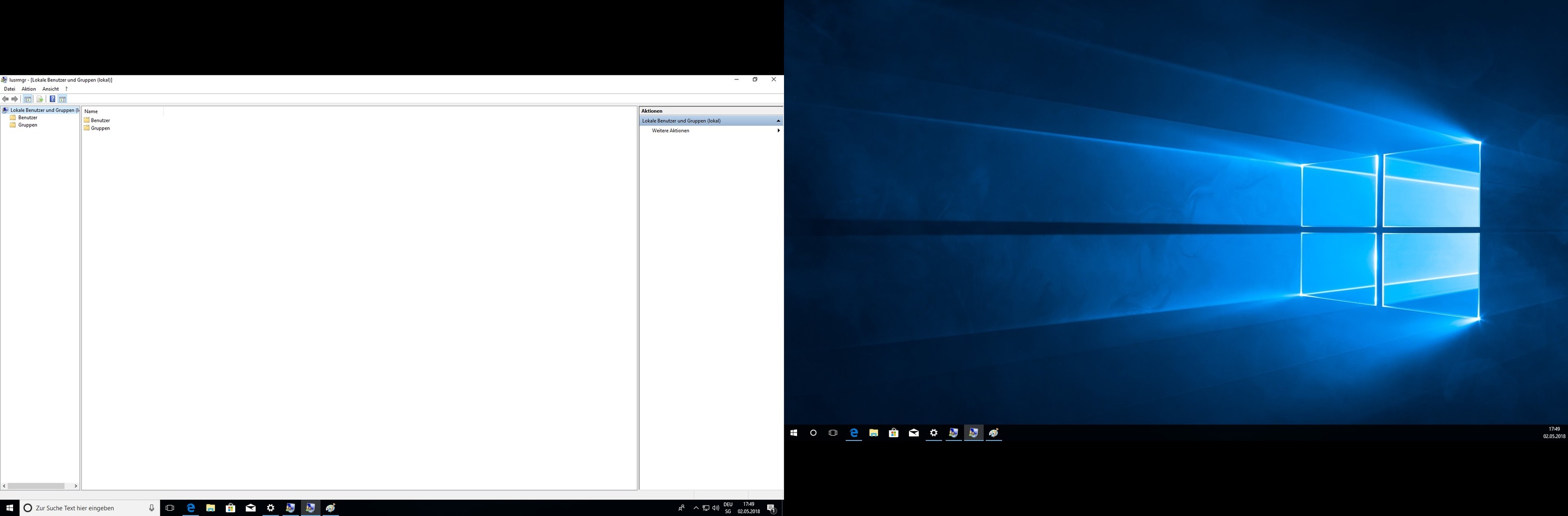This screenshot has height=516, width=1568.
Task: Click the Forward arrow in the lusrmgr toolbar
Action: 15,99
